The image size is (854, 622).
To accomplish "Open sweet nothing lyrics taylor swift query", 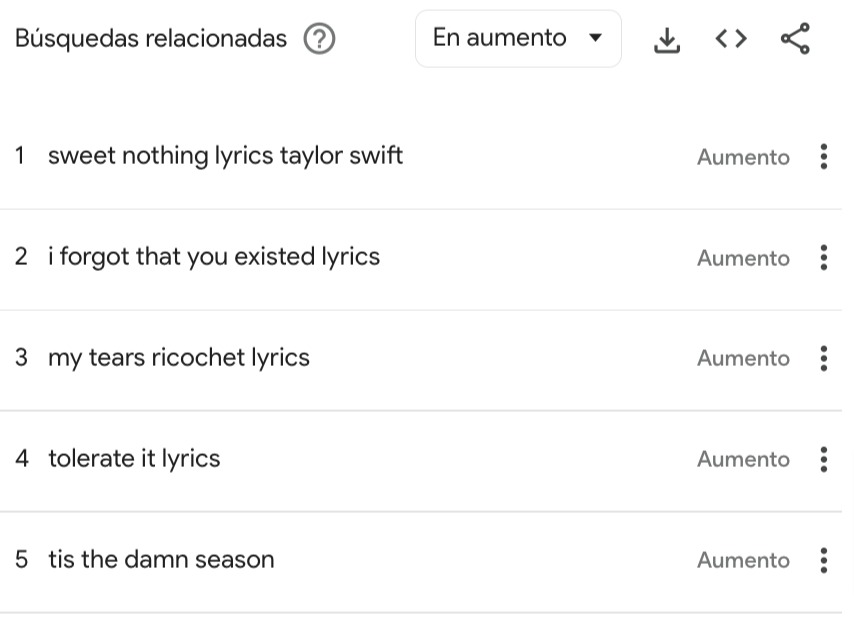I will (x=225, y=156).
